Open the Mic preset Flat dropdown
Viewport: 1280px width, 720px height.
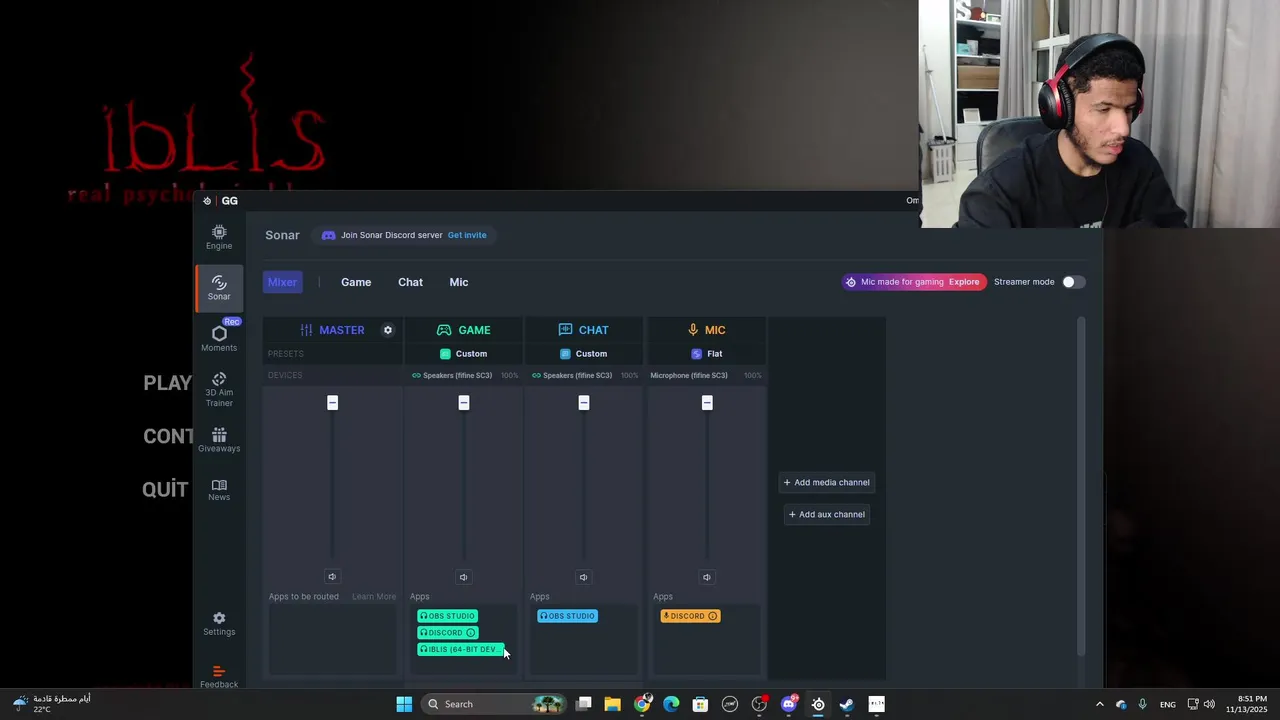click(x=707, y=354)
